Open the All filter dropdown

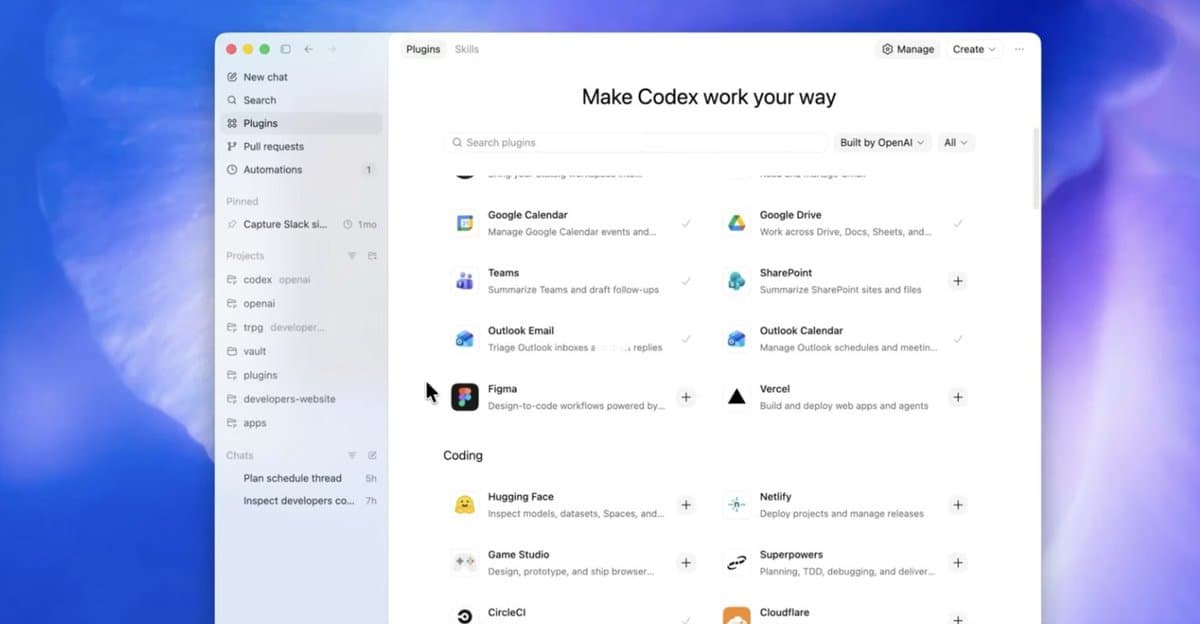click(955, 142)
